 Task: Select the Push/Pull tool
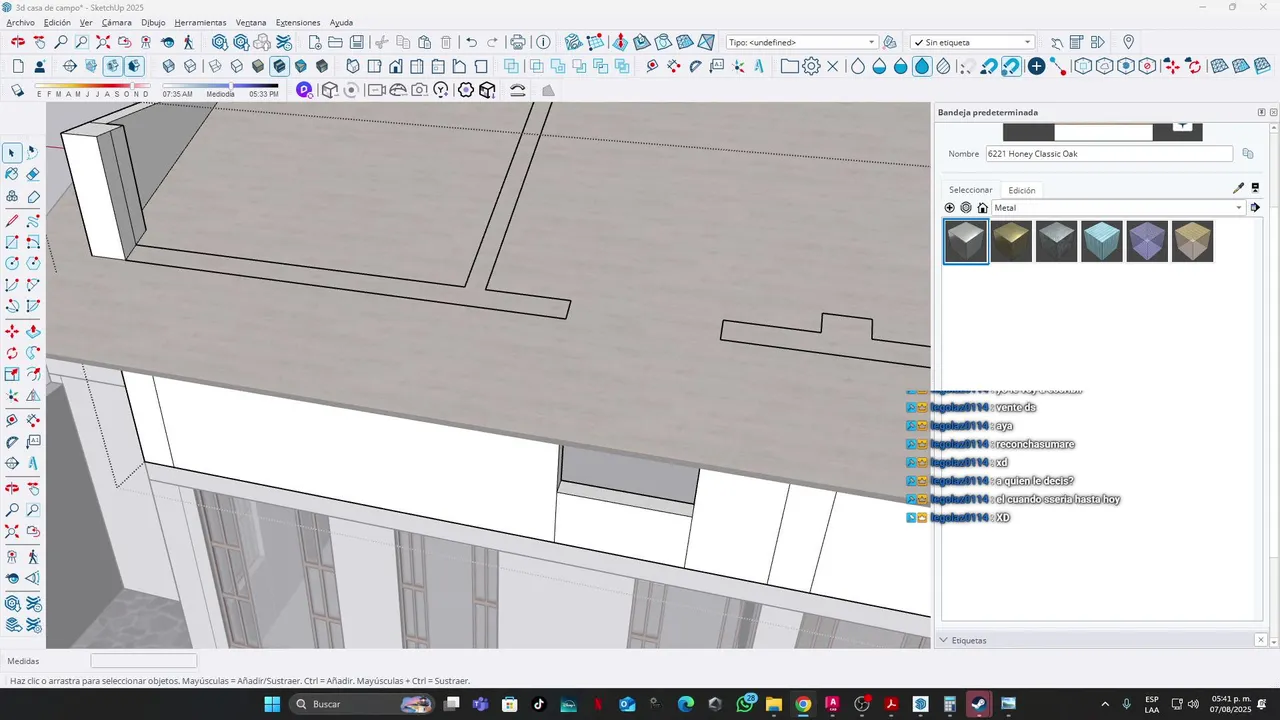click(x=33, y=331)
